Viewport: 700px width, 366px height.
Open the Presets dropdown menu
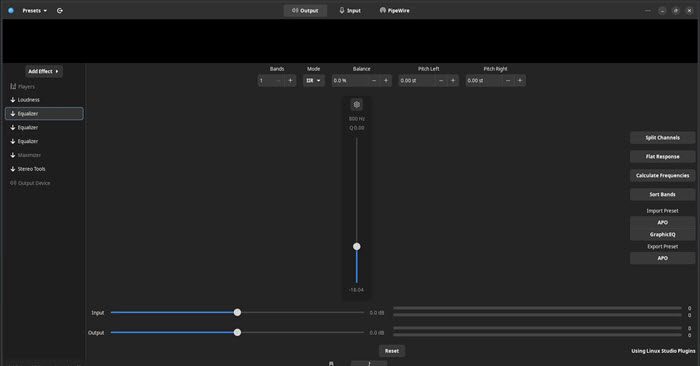point(34,10)
